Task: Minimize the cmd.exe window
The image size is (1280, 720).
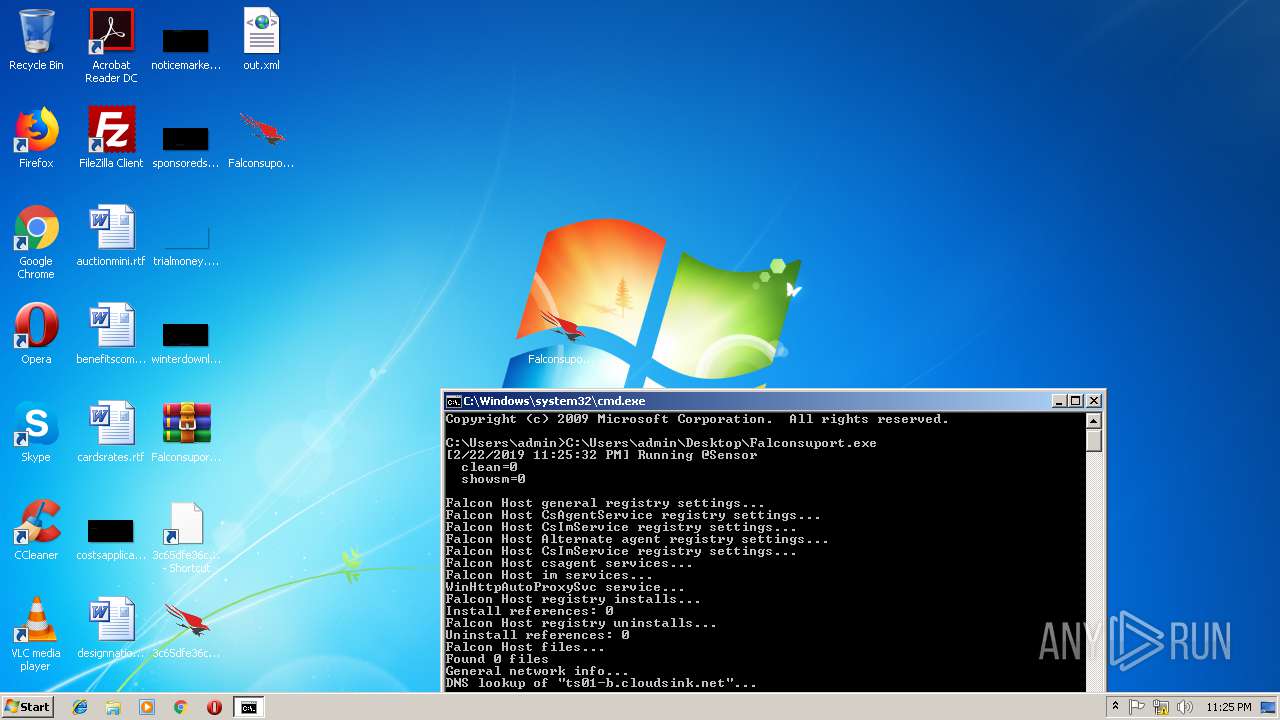Action: 1058,401
